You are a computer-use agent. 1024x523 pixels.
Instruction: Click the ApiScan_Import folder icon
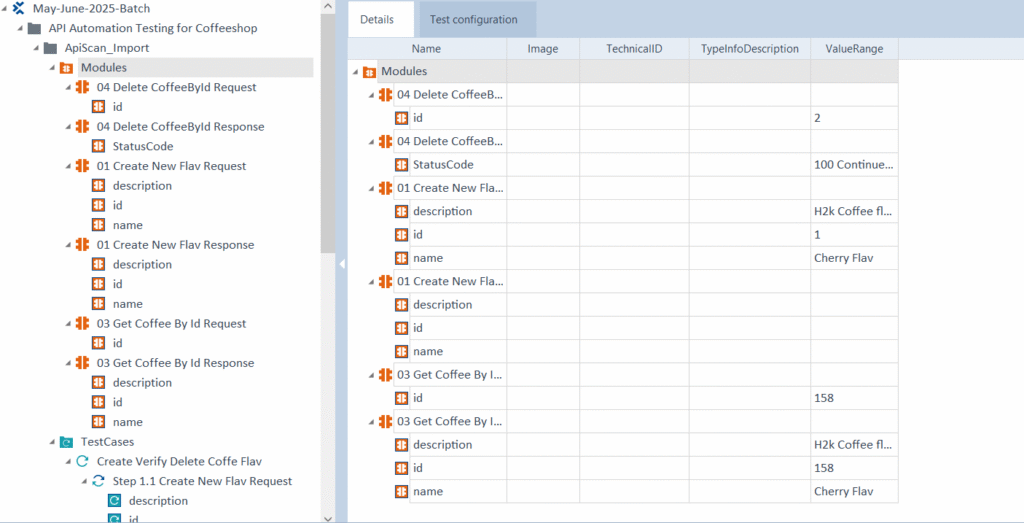pyautogui.click(x=50, y=48)
